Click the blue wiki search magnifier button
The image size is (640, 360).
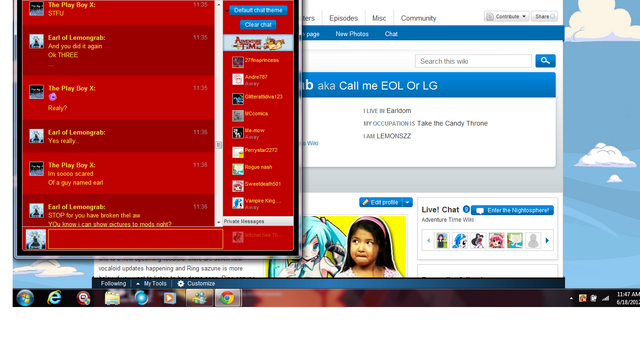coord(545,61)
